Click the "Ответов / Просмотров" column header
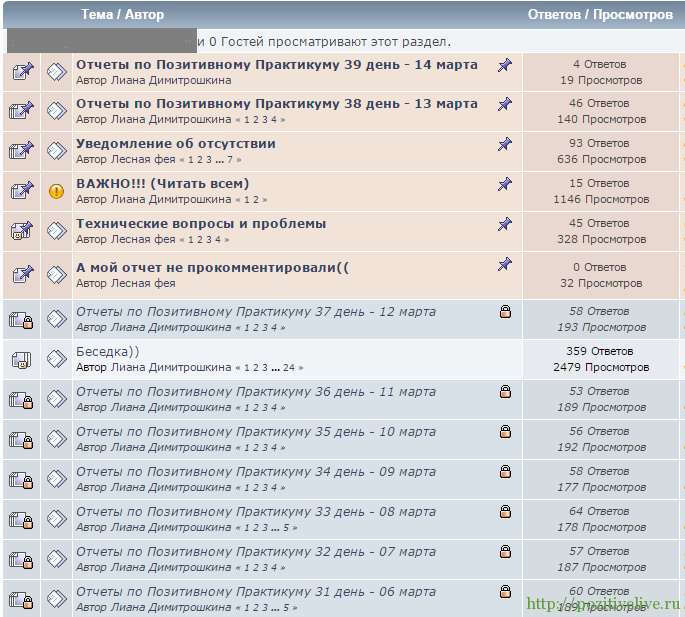 click(600, 15)
